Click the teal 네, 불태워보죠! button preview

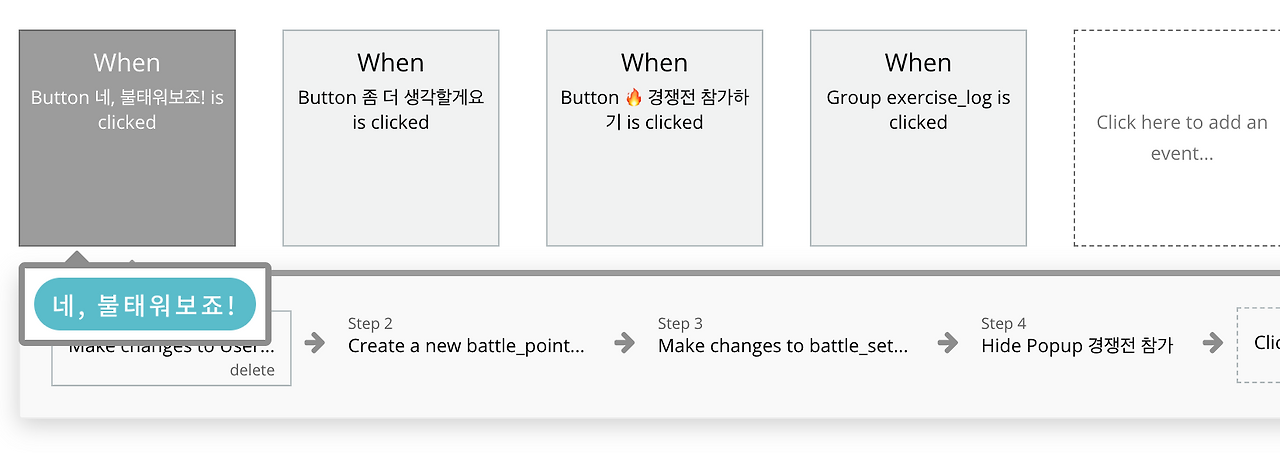point(145,305)
